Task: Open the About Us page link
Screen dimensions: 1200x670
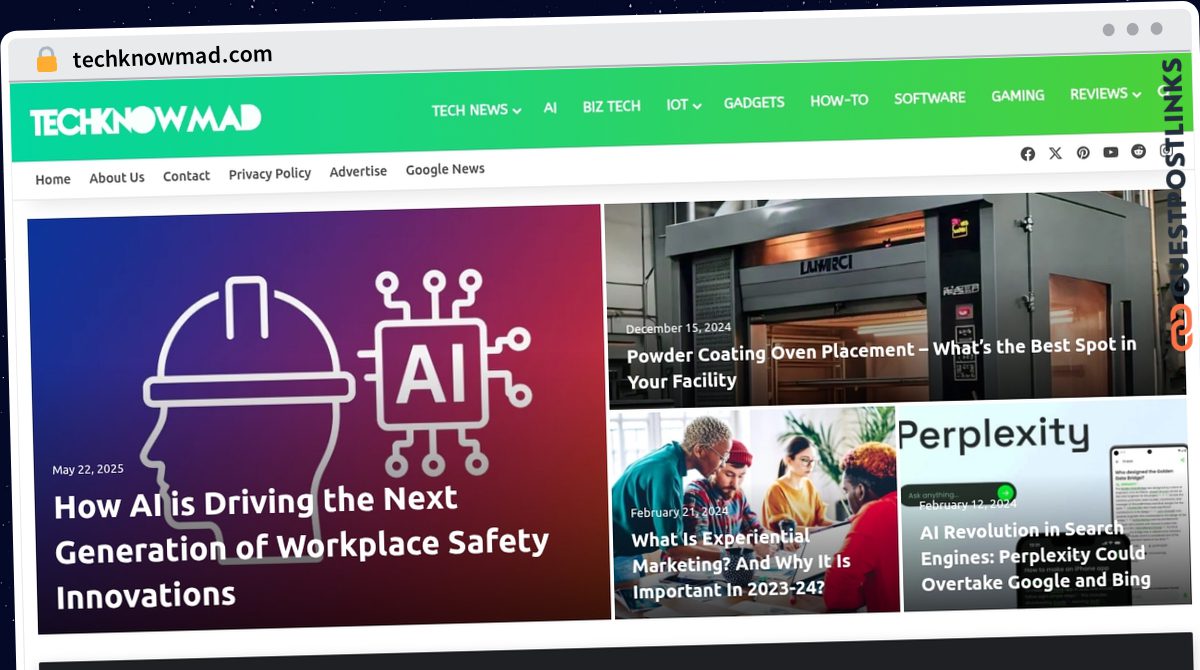Action: tap(117, 177)
